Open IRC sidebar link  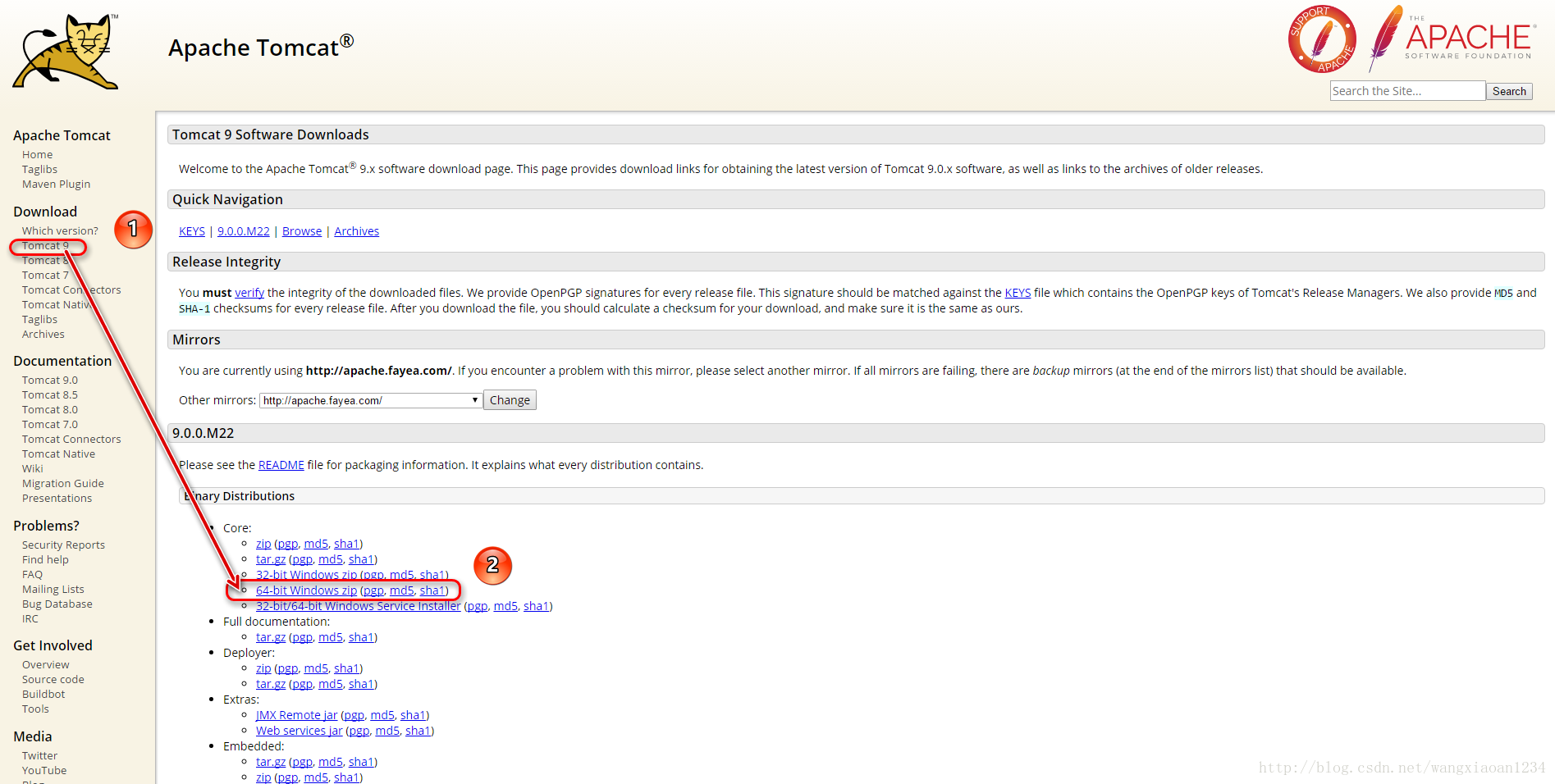coord(30,618)
